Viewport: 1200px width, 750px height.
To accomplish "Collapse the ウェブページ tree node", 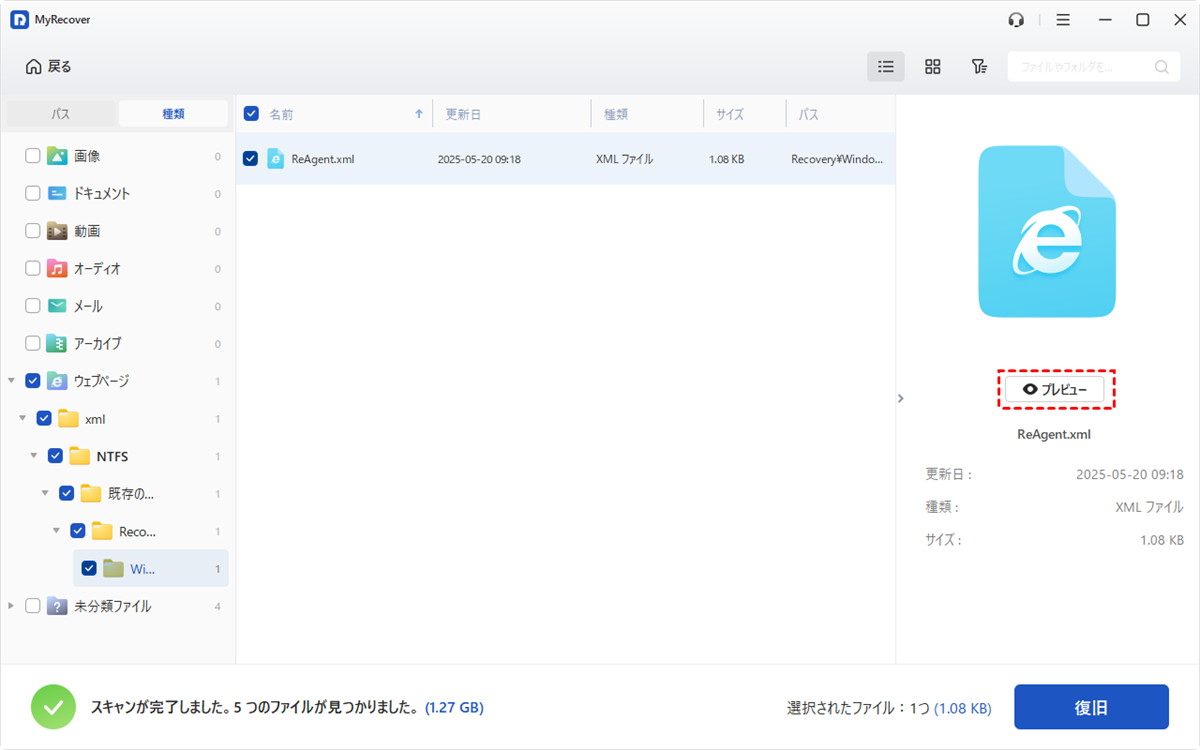I will [x=11, y=381].
